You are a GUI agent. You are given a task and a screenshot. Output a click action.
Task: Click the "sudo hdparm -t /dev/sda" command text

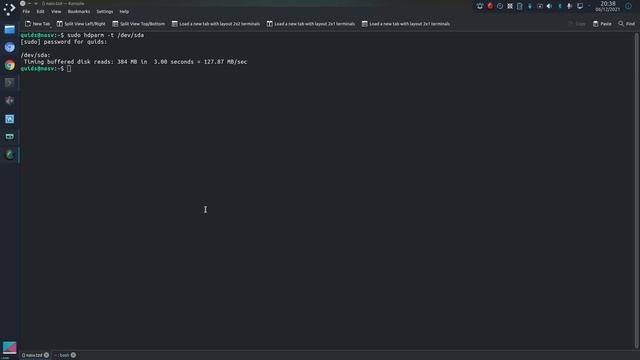click(105, 35)
